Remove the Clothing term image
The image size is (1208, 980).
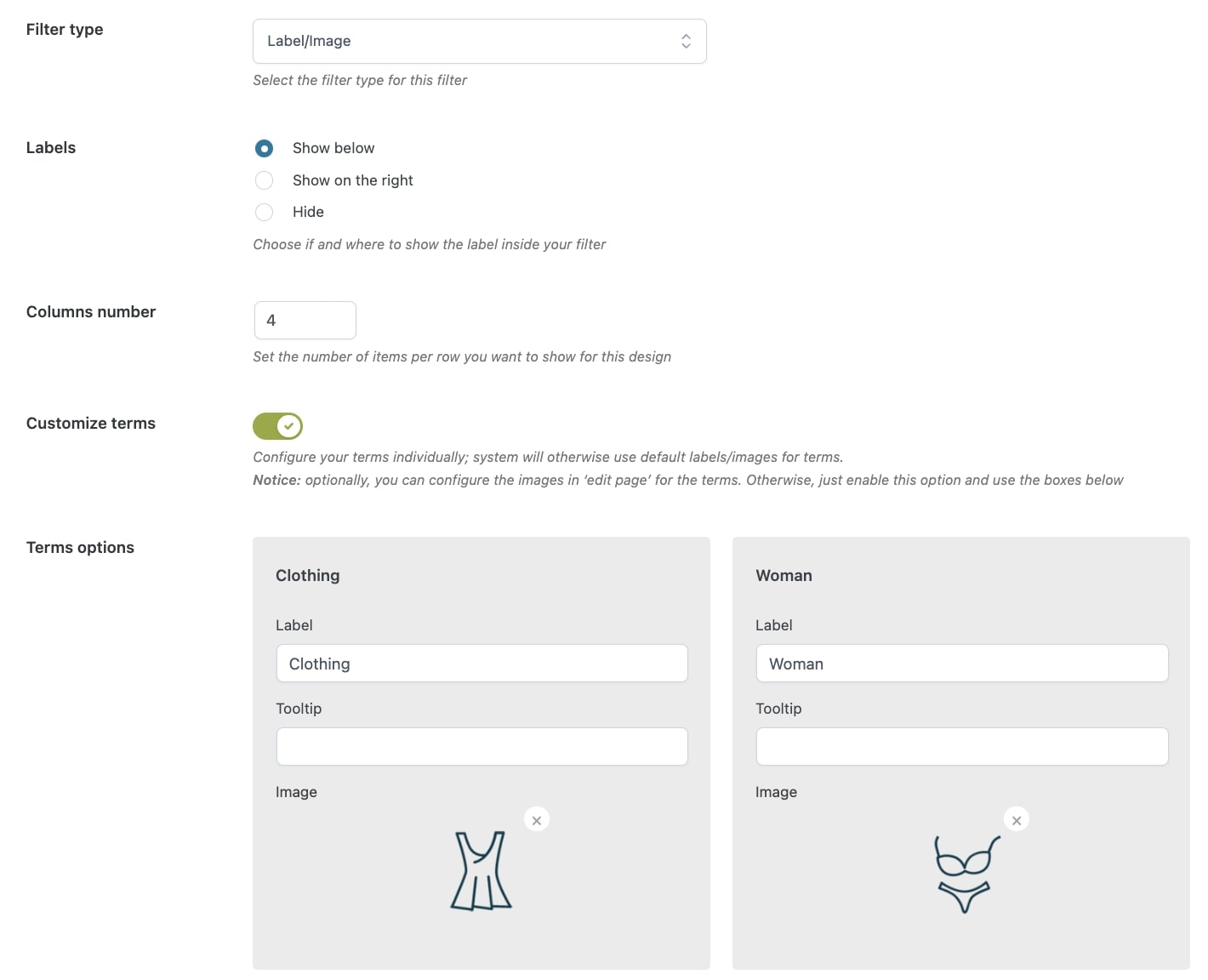pos(537,820)
